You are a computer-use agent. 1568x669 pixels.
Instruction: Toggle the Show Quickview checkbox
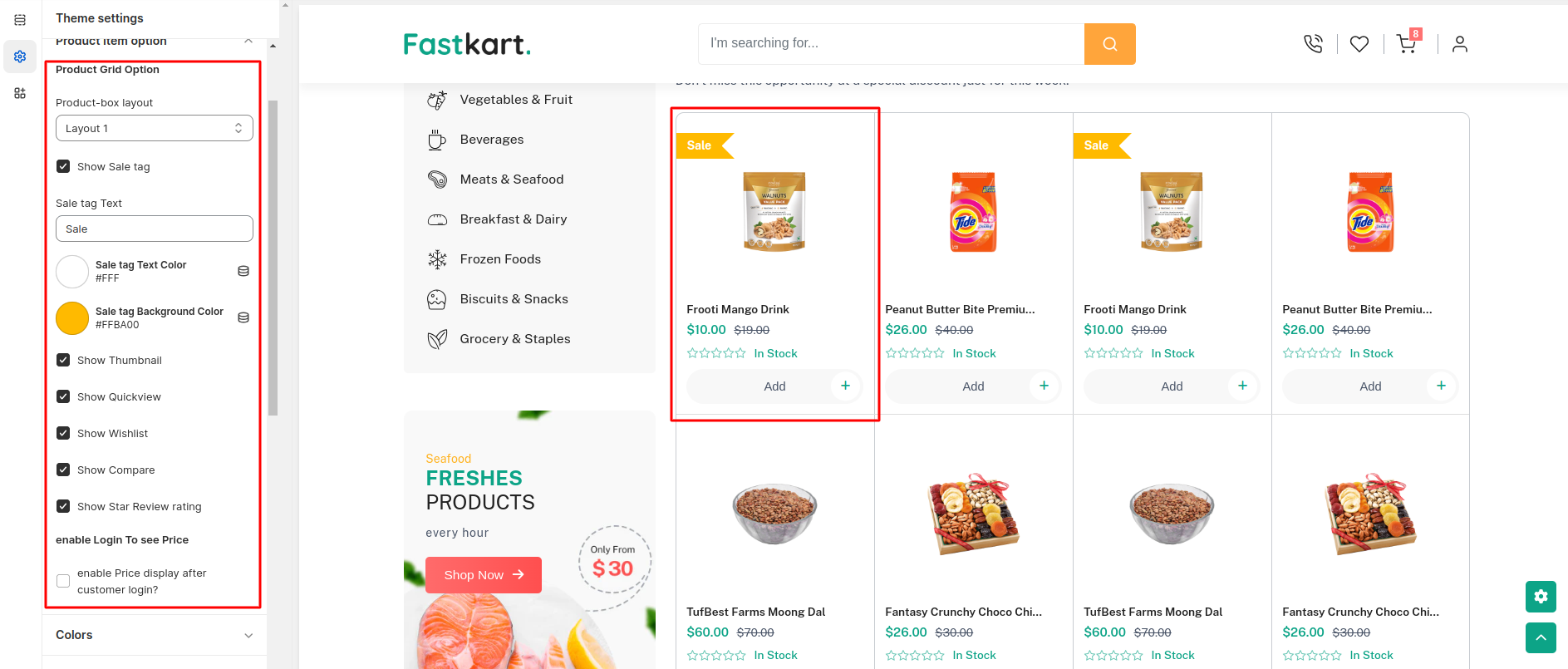63,396
